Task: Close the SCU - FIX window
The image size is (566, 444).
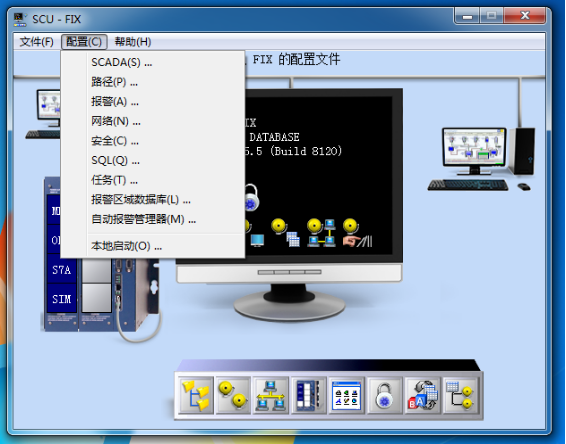Action: pos(524,16)
